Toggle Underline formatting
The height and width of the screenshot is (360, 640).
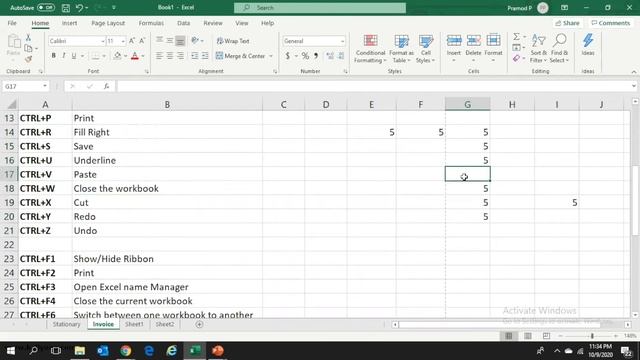(x=74, y=56)
